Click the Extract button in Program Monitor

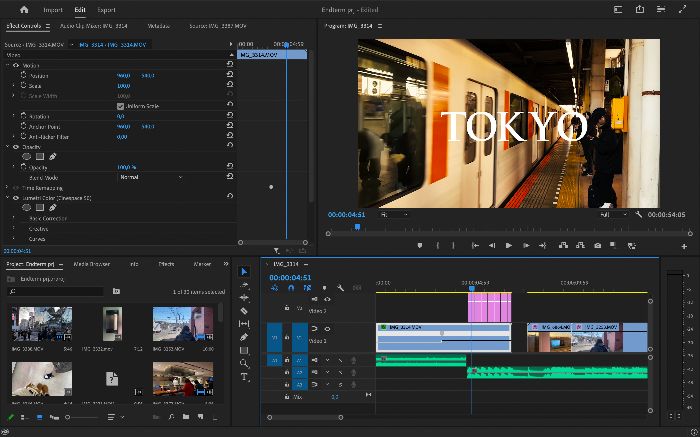pos(580,246)
